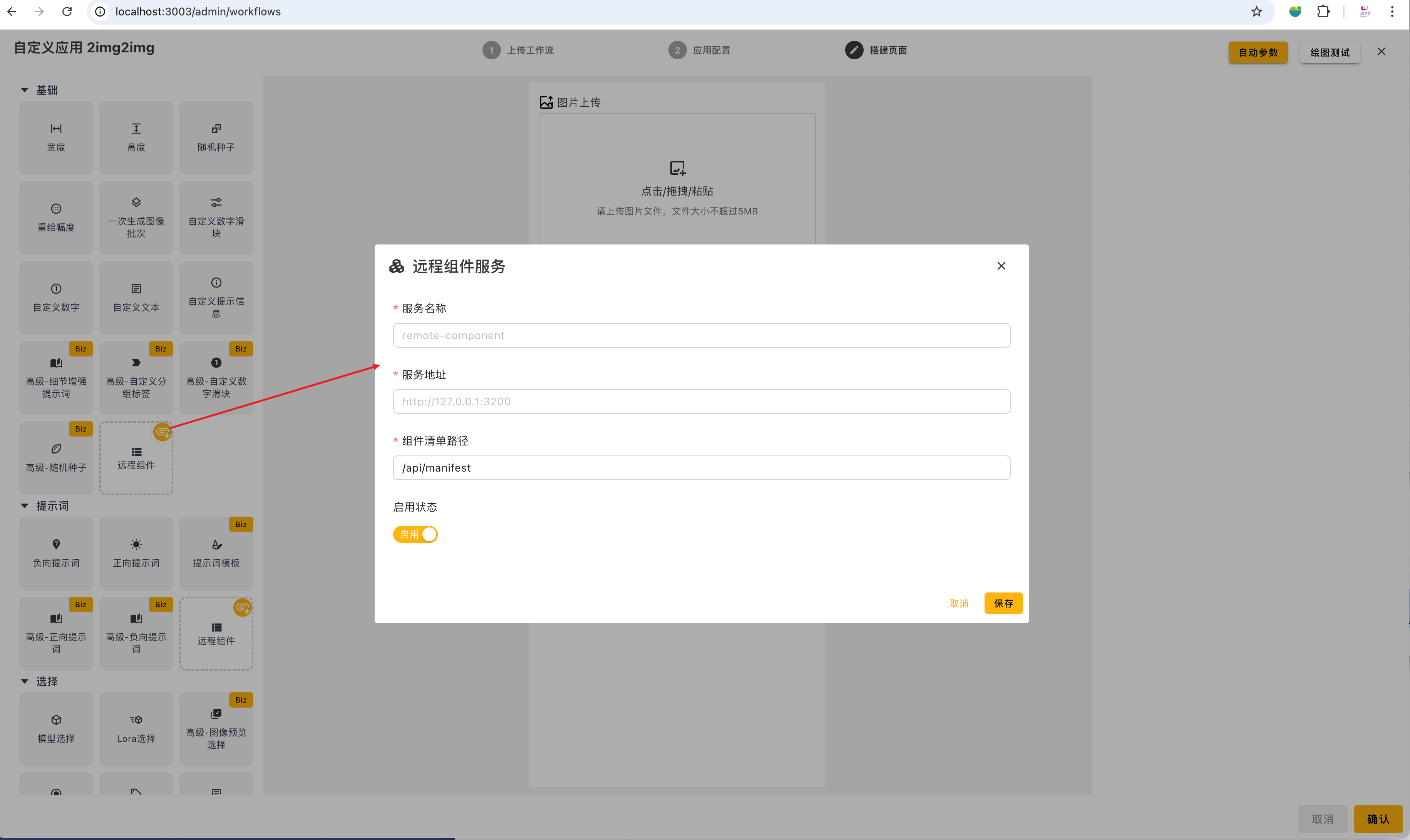Collapse the 选择 section

pyautogui.click(x=24, y=681)
